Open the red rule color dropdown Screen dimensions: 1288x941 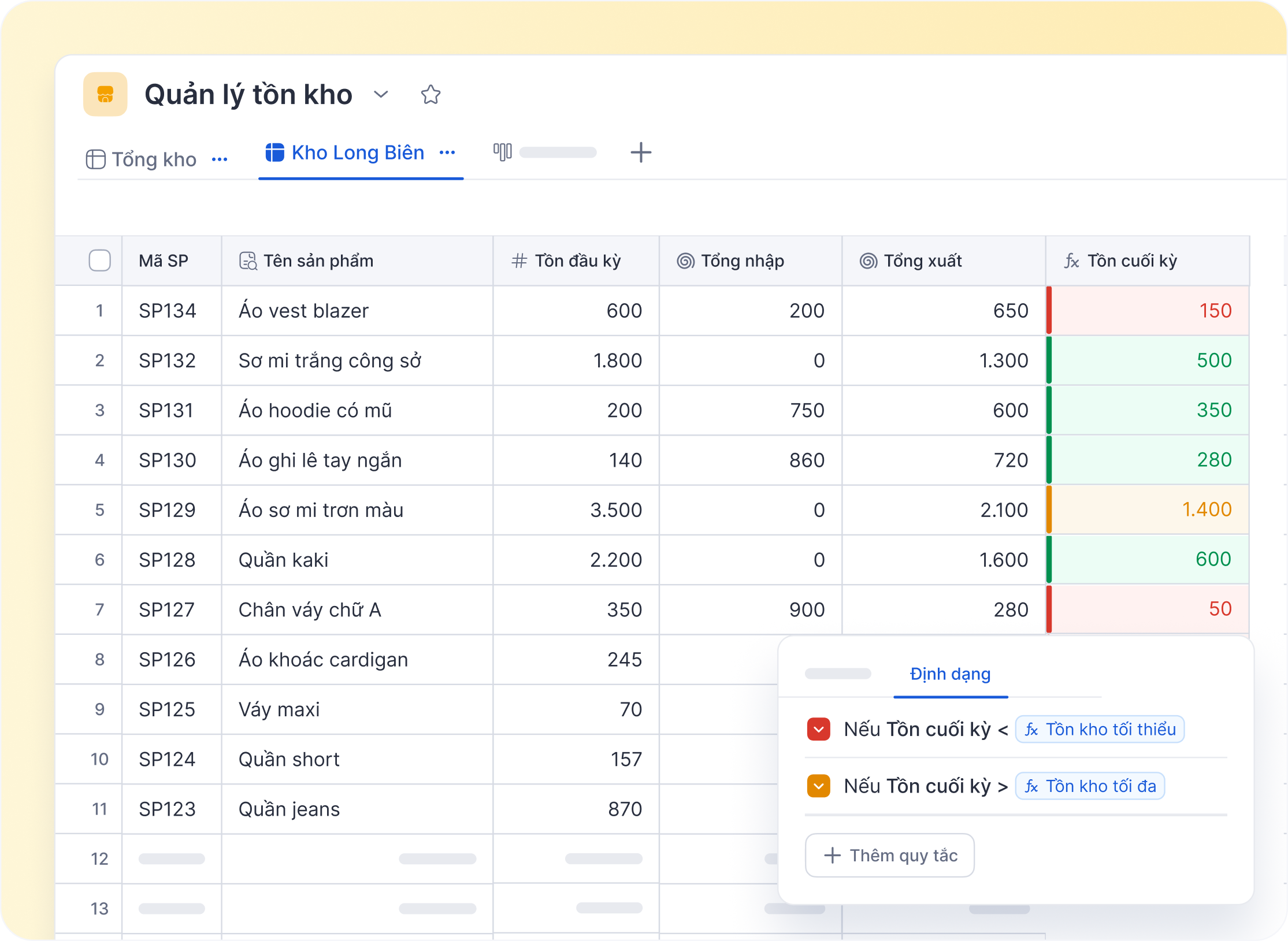point(818,729)
